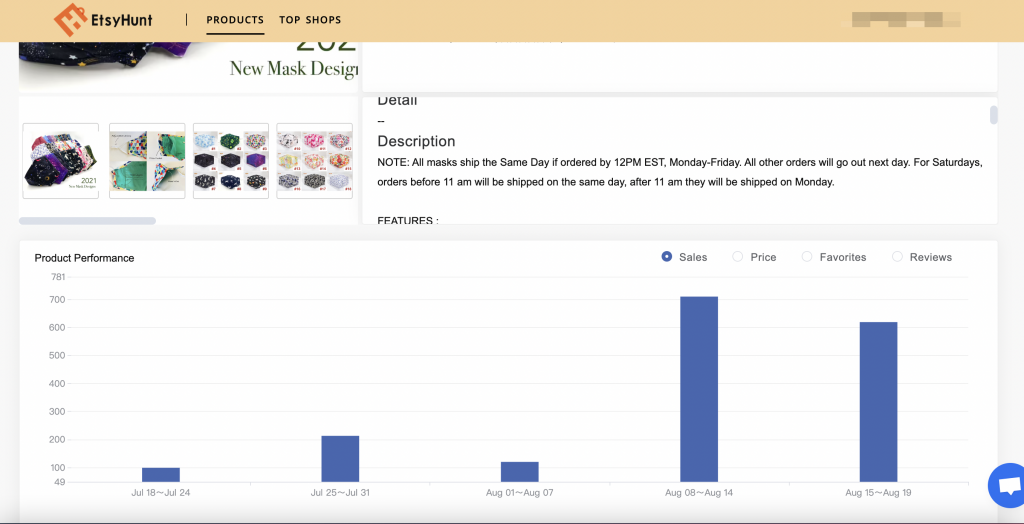Image resolution: width=1024 pixels, height=524 pixels.
Task: Click the thumbnail strip horizontal scrollbar
Action: click(87, 220)
